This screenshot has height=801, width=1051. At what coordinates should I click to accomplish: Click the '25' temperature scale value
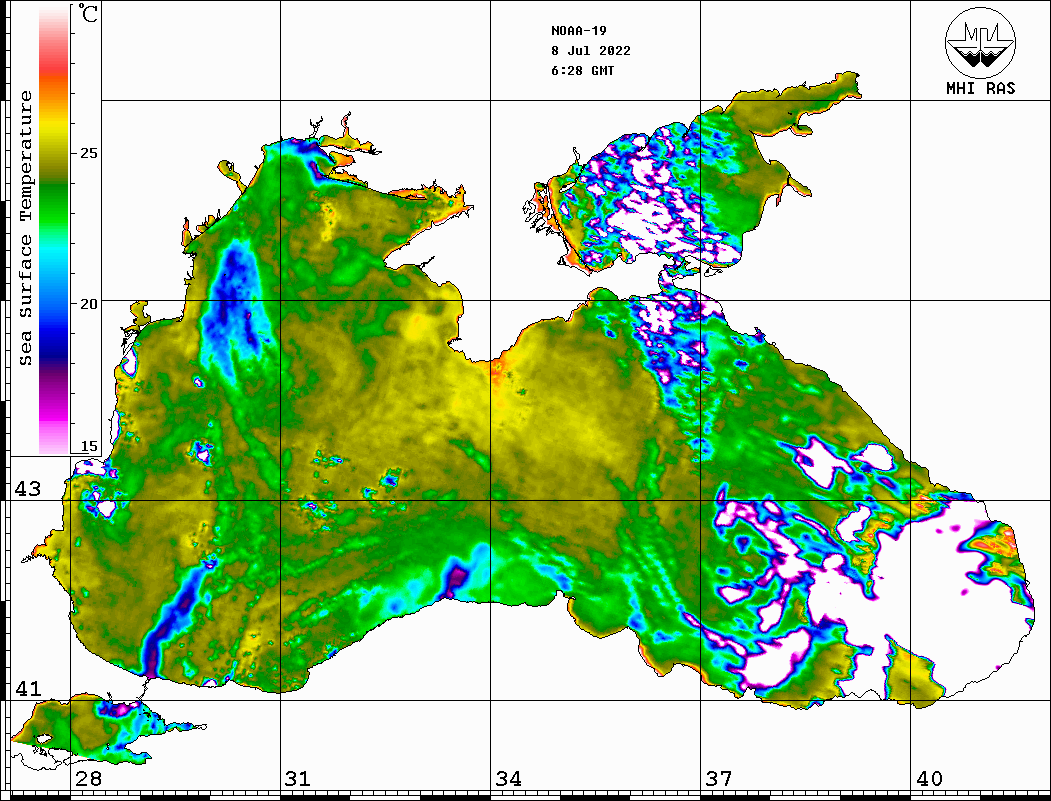pyautogui.click(x=88, y=153)
